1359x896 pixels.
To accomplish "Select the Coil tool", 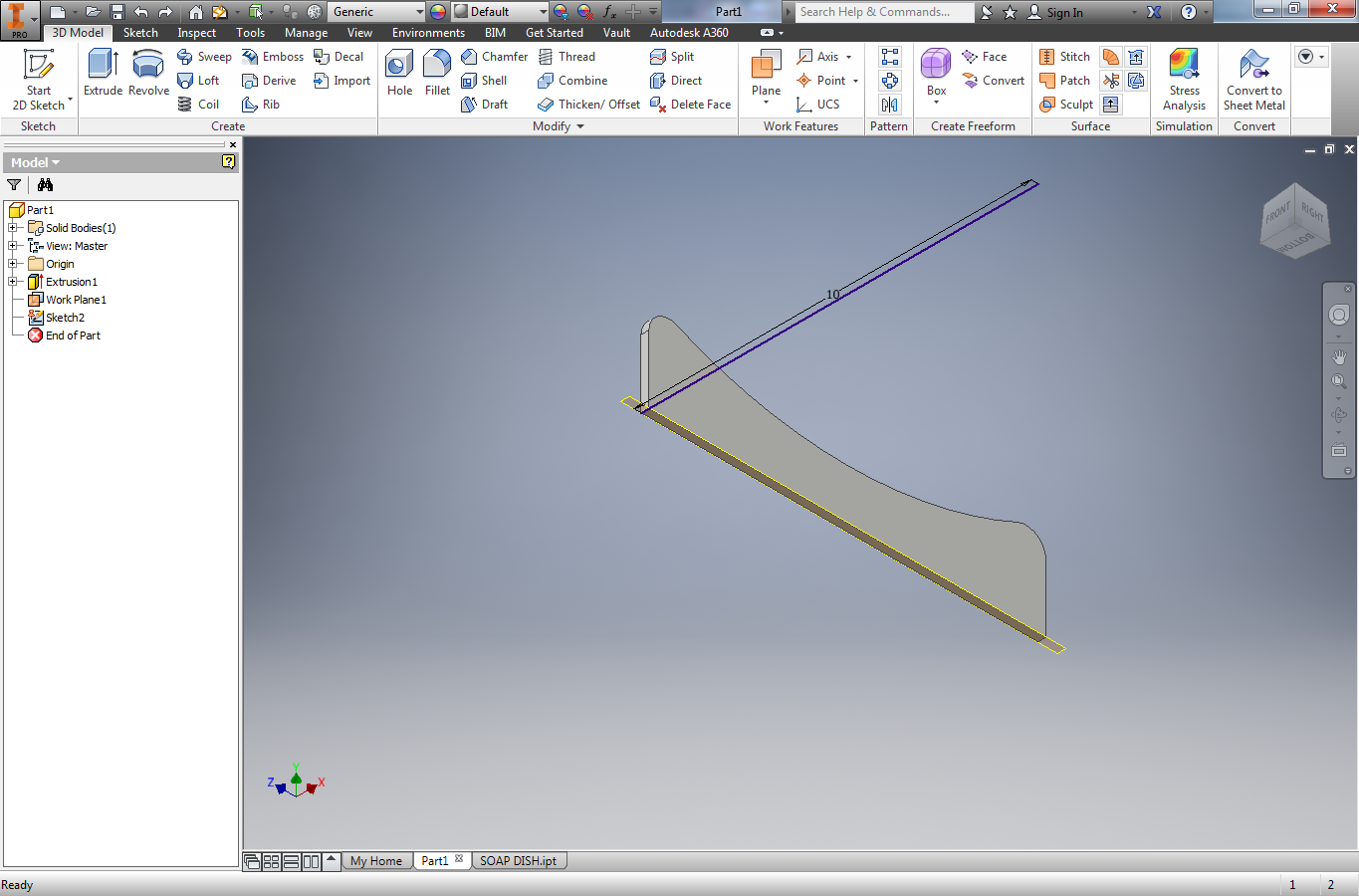I will (198, 105).
